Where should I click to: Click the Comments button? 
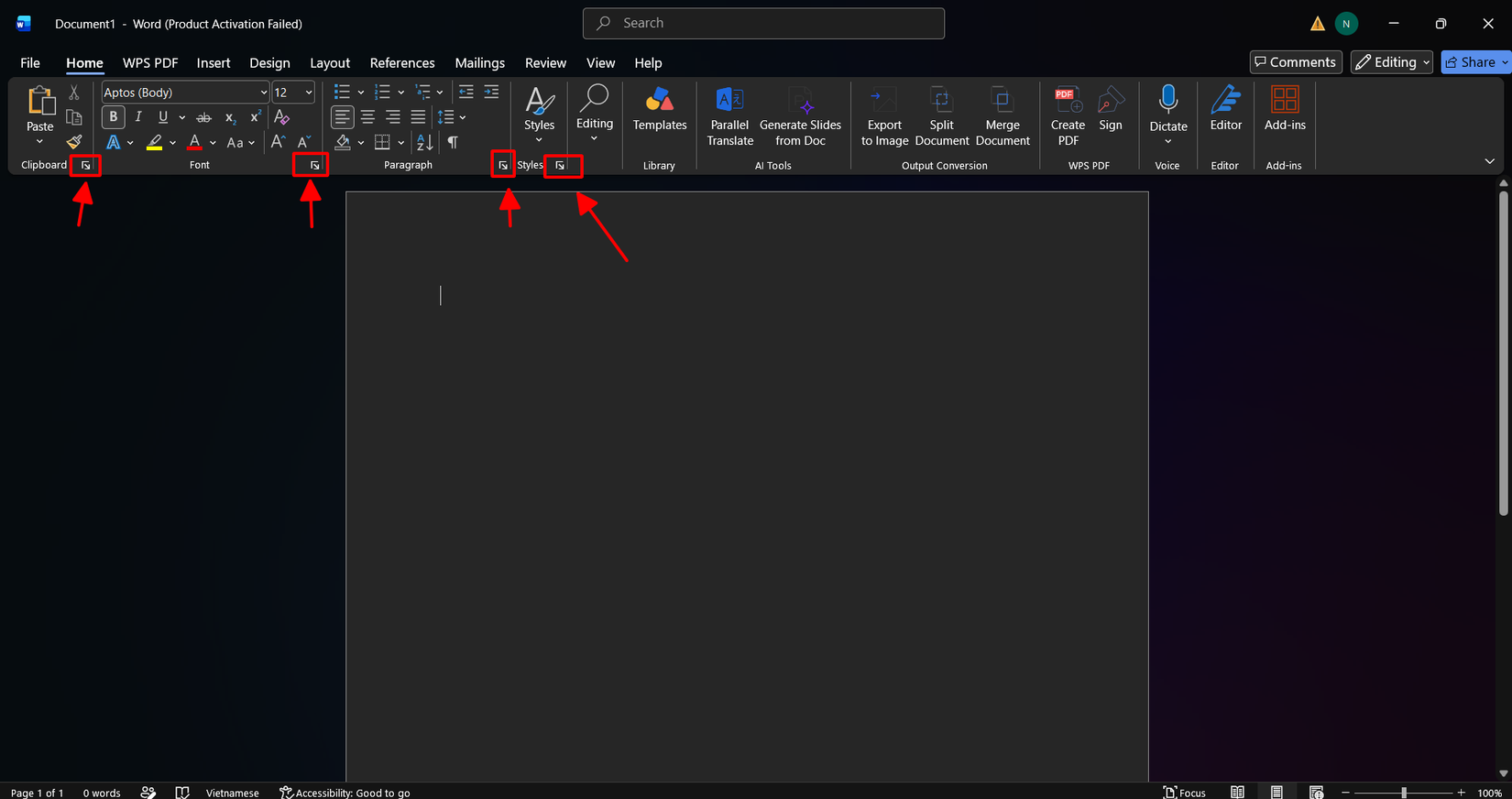click(1296, 62)
